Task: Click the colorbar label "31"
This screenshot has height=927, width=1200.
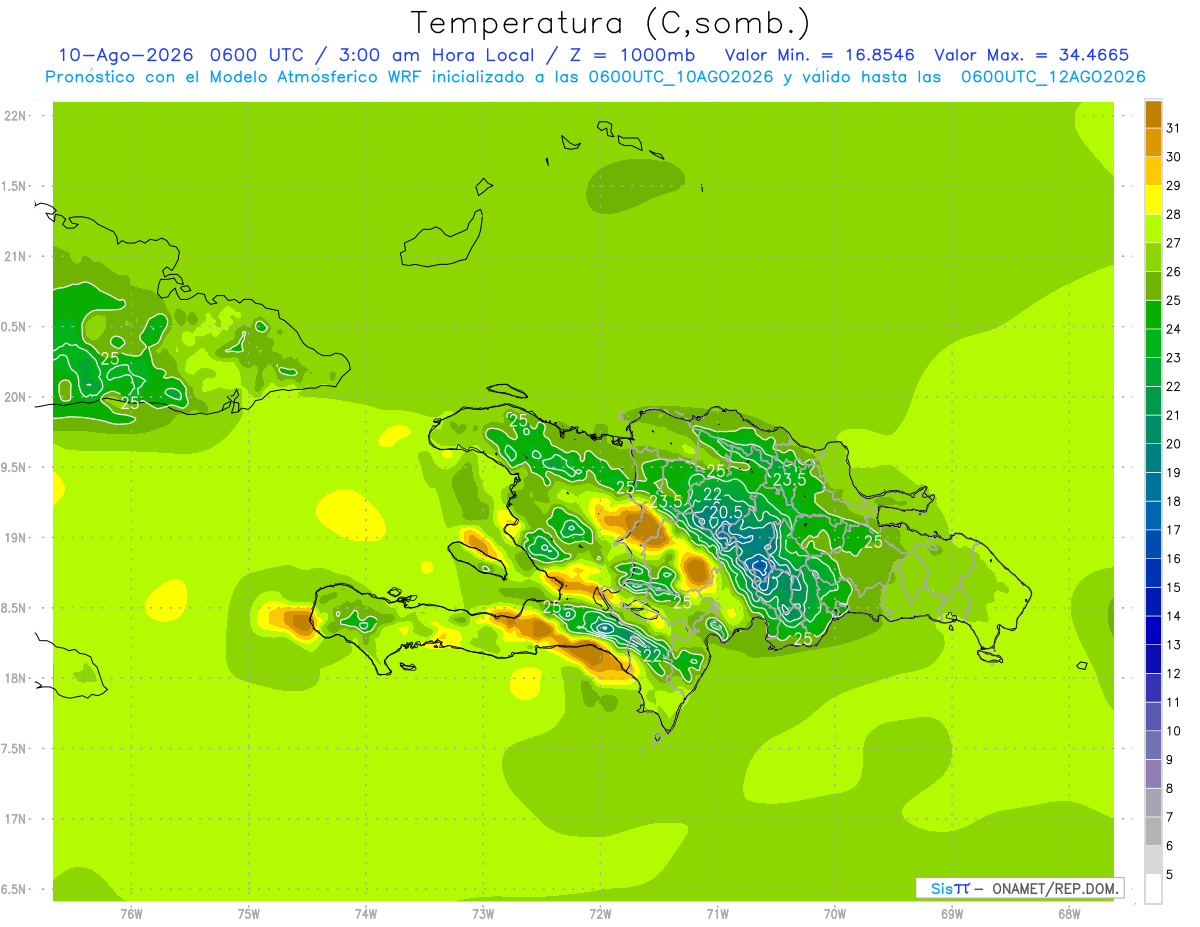Action: coord(1173,127)
